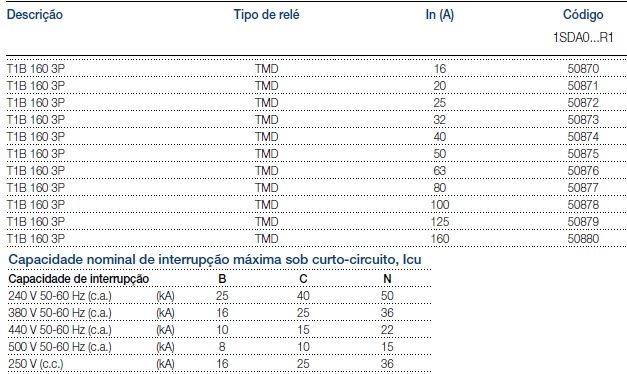
Task: Click the B column header
Action: [x=222, y=279]
